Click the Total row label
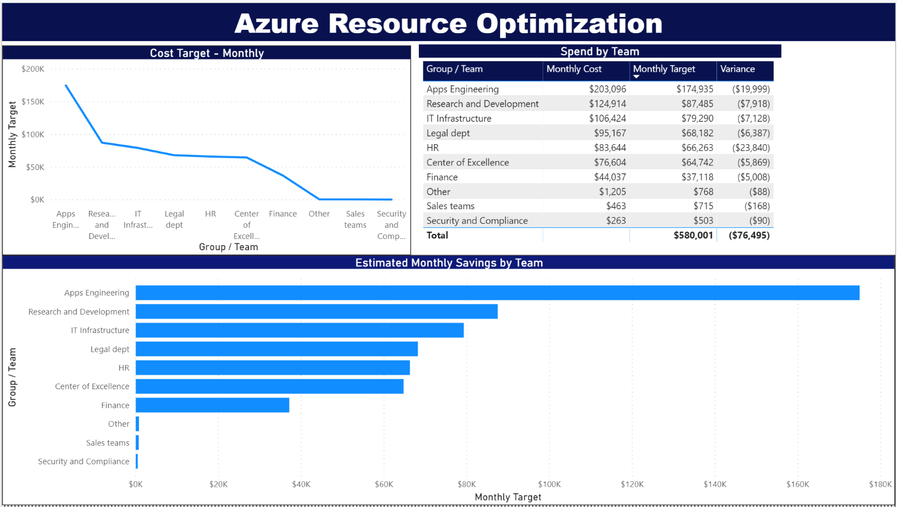 tap(437, 235)
